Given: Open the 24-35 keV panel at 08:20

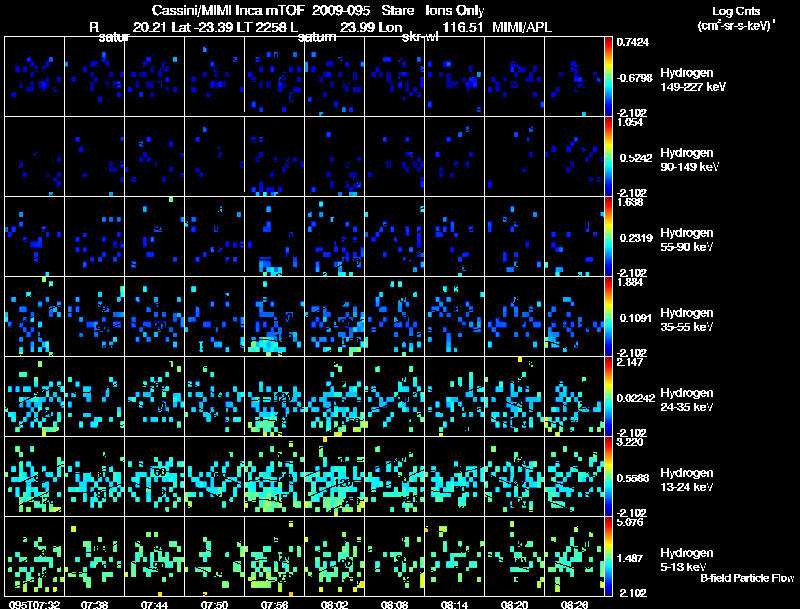Looking at the screenshot, I should click(x=513, y=396).
